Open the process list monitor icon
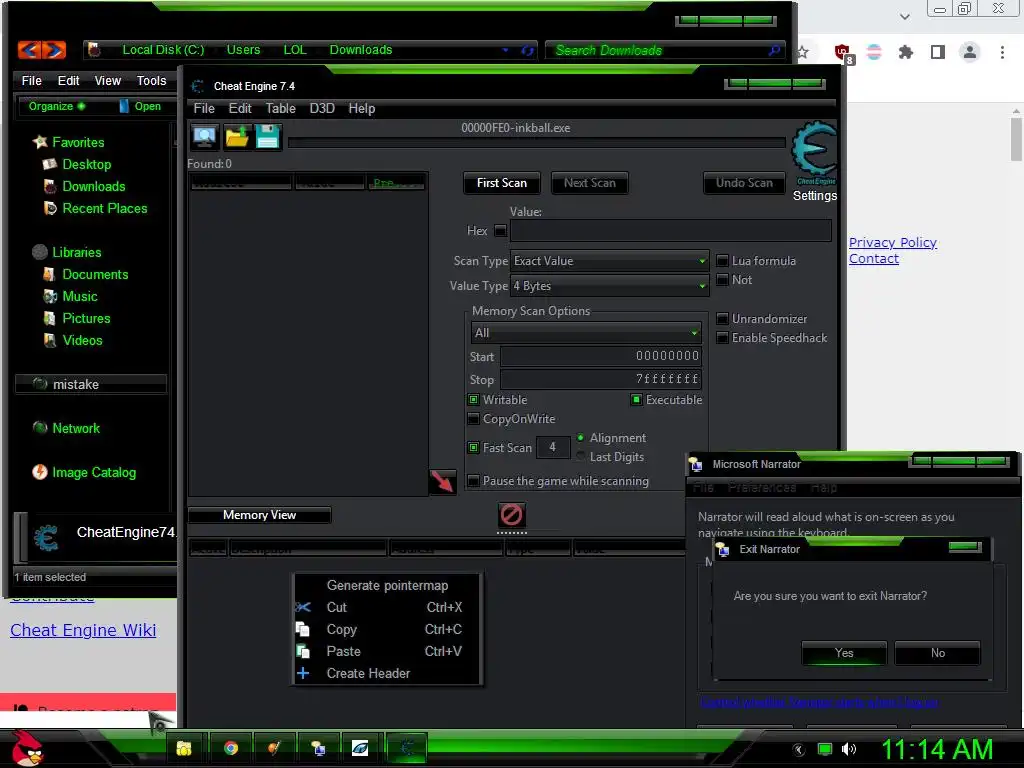 click(x=205, y=137)
